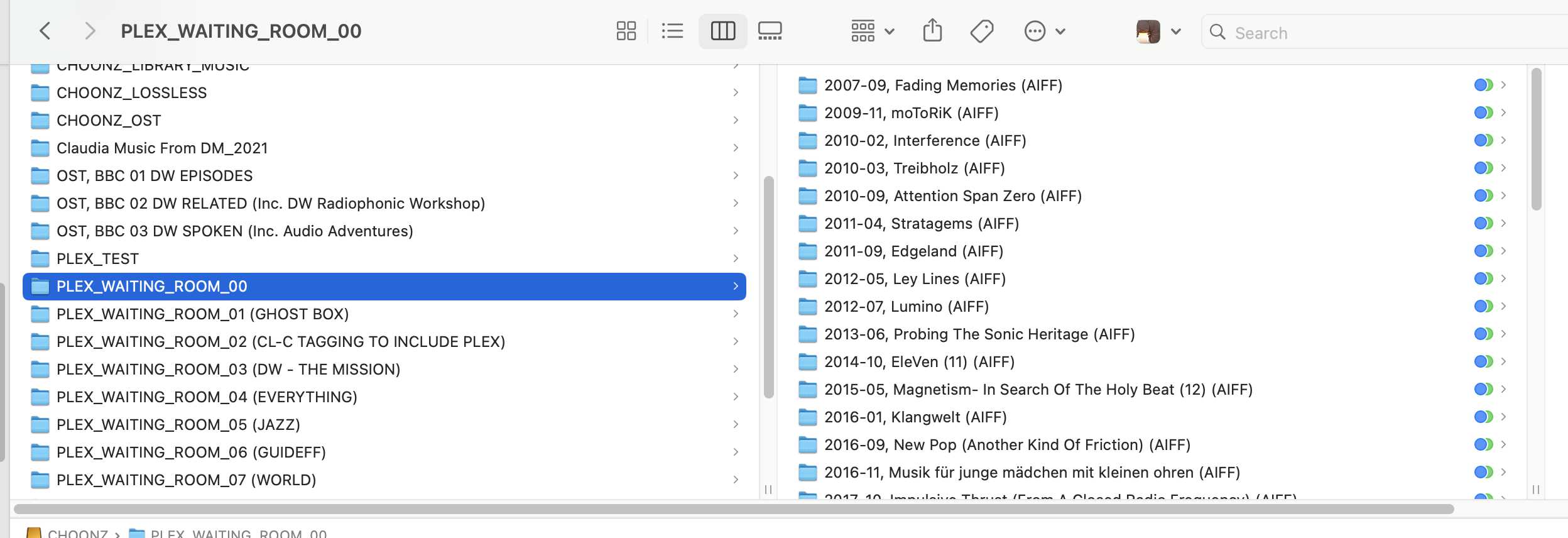Select the column view toggle
This screenshot has width=1568, height=538.
(722, 31)
